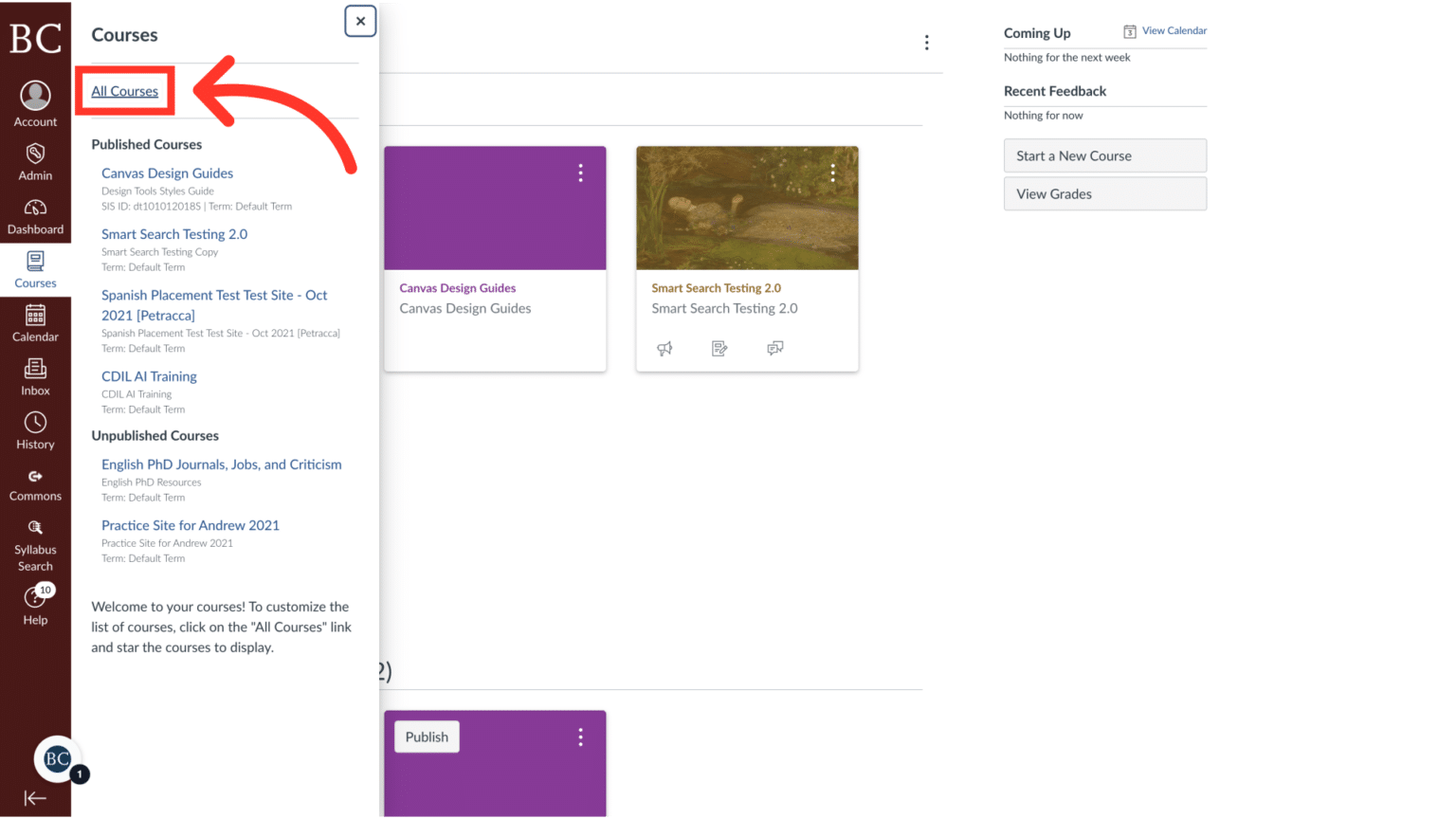Go to the Dashboard
Screen dimensions: 1456x819
(x=35, y=216)
